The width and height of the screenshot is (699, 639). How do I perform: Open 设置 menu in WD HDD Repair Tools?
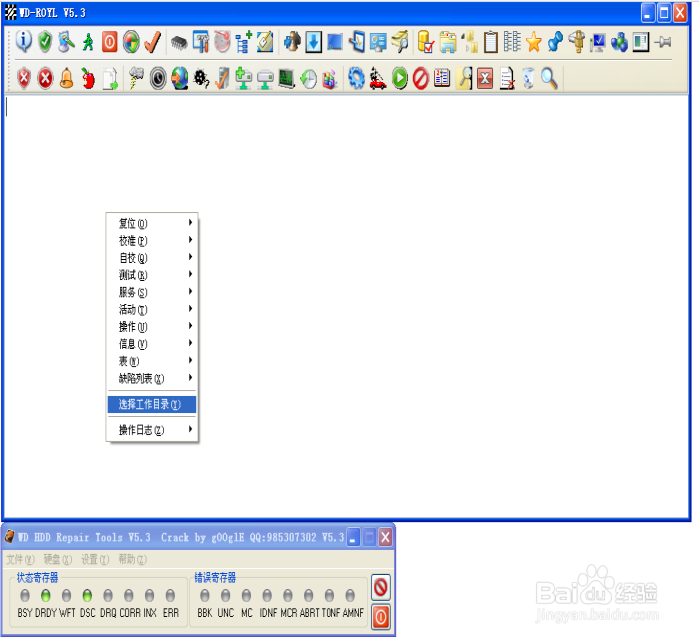click(95, 559)
